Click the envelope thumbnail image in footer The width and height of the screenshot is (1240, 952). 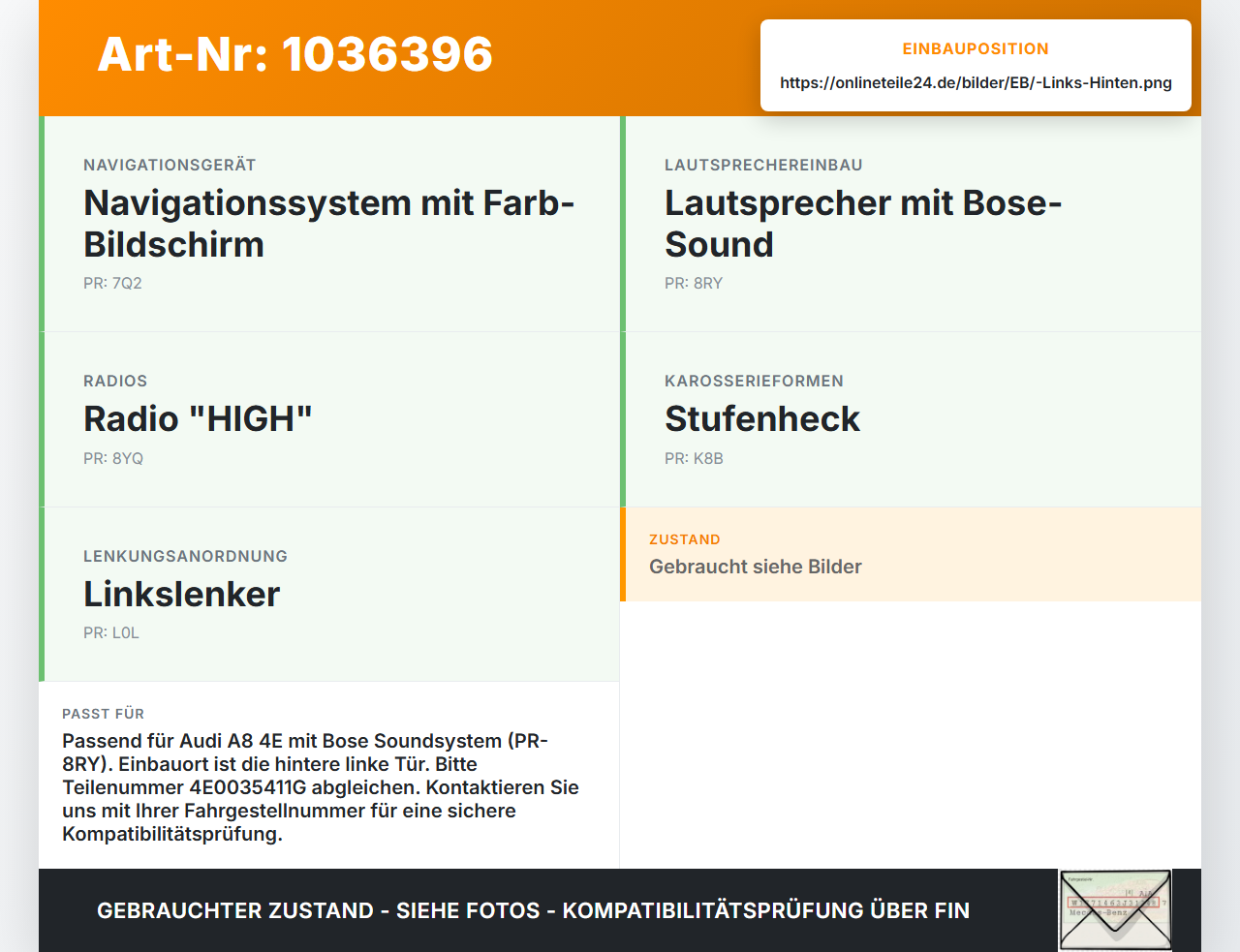pos(1115,910)
